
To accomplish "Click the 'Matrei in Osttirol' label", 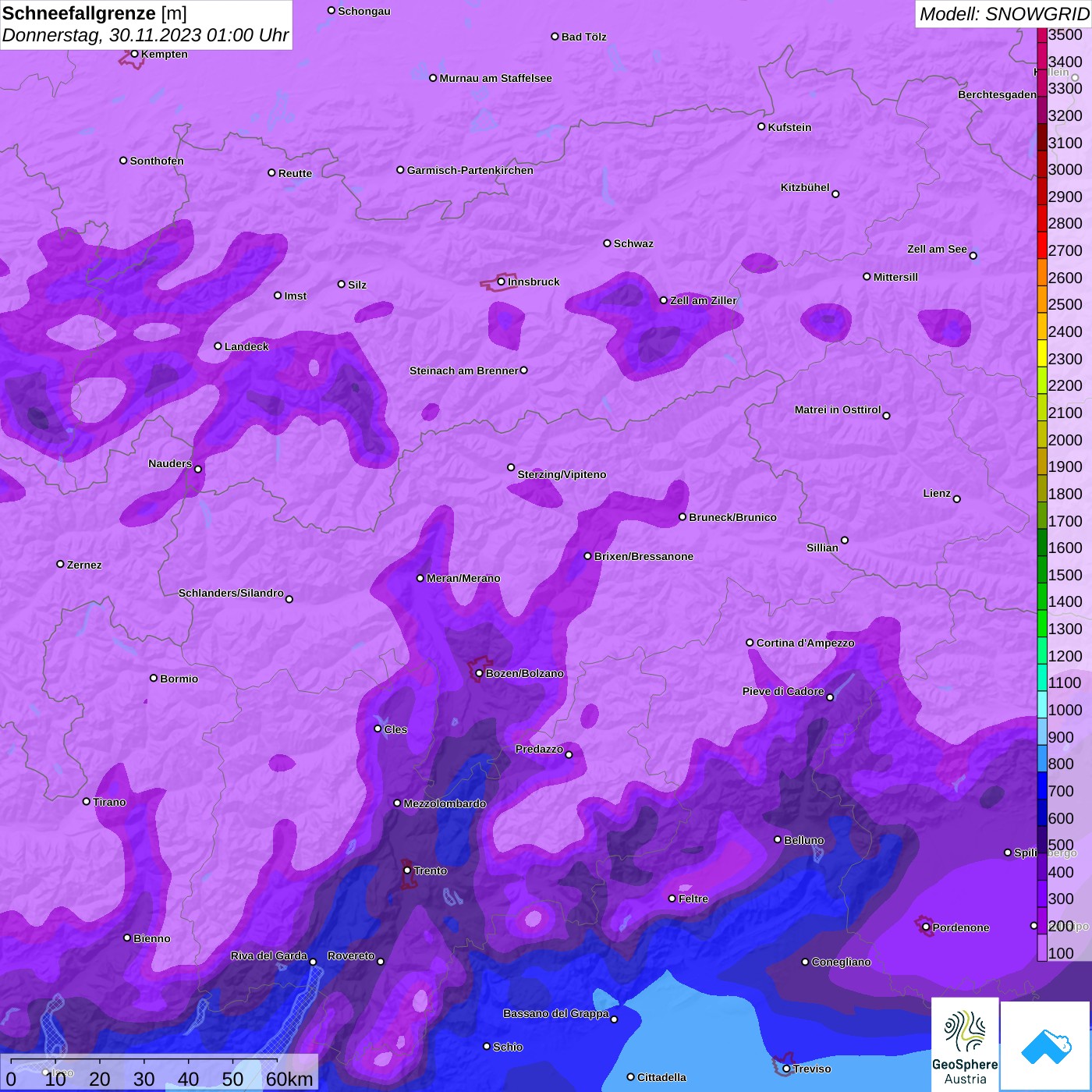I will (x=838, y=410).
